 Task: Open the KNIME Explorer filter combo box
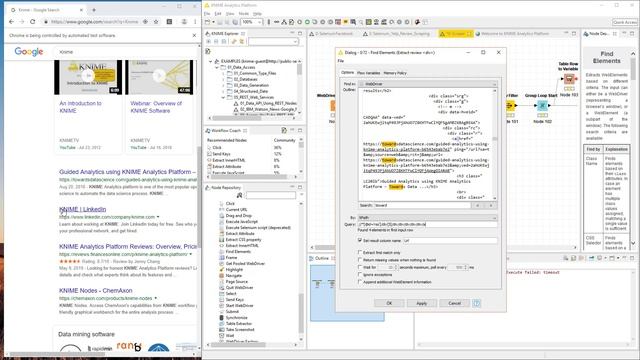[273, 42]
